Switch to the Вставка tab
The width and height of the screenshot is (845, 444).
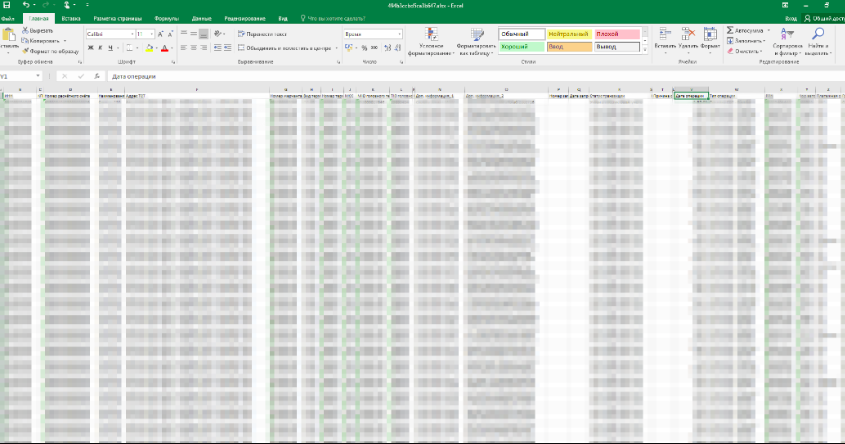pyautogui.click(x=71, y=18)
